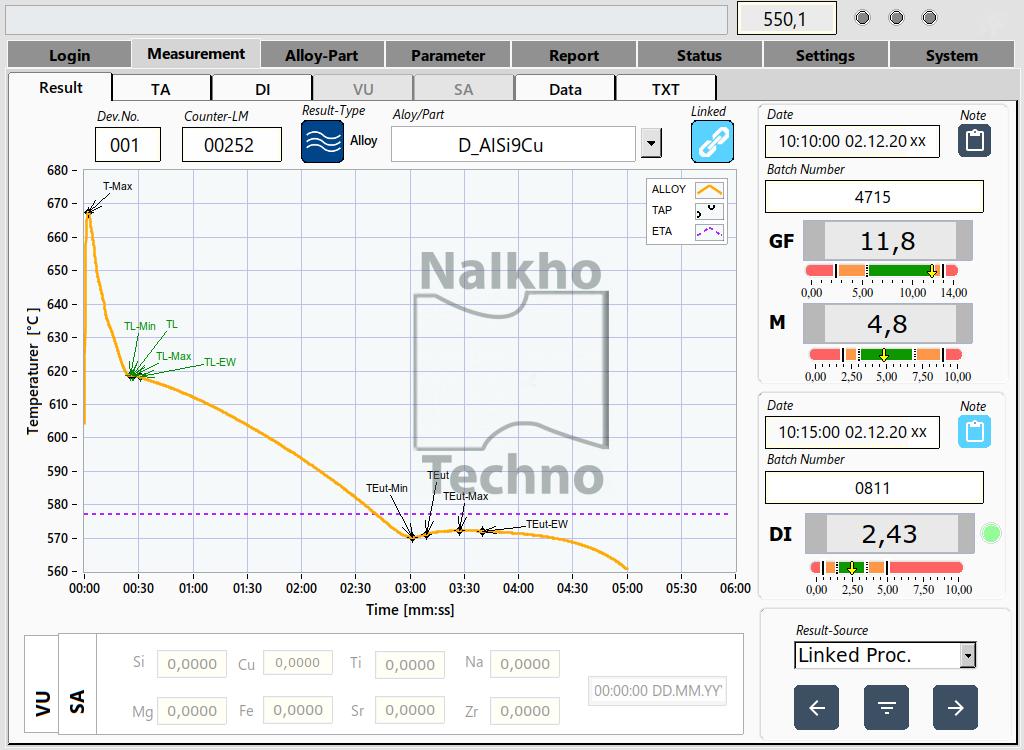1024x750 pixels.
Task: Open the Note clipboard beside the 10:10:00 date
Action: (974, 140)
